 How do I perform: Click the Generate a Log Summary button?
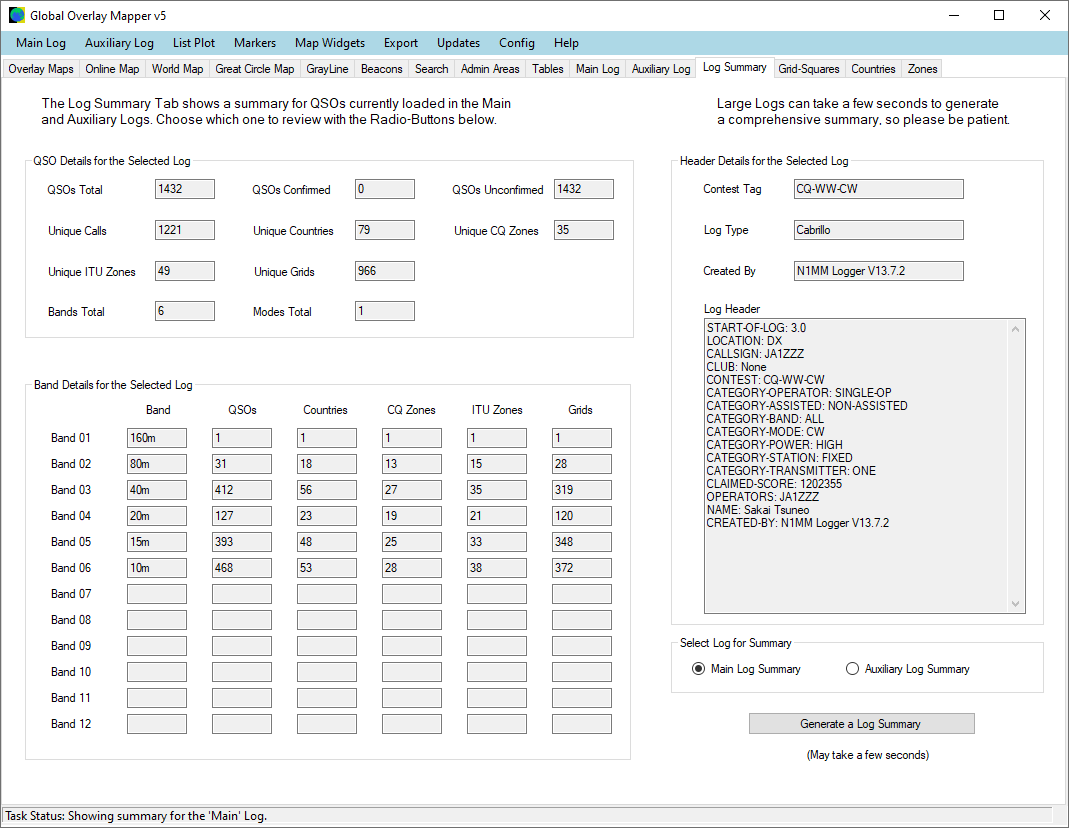[x=861, y=724]
